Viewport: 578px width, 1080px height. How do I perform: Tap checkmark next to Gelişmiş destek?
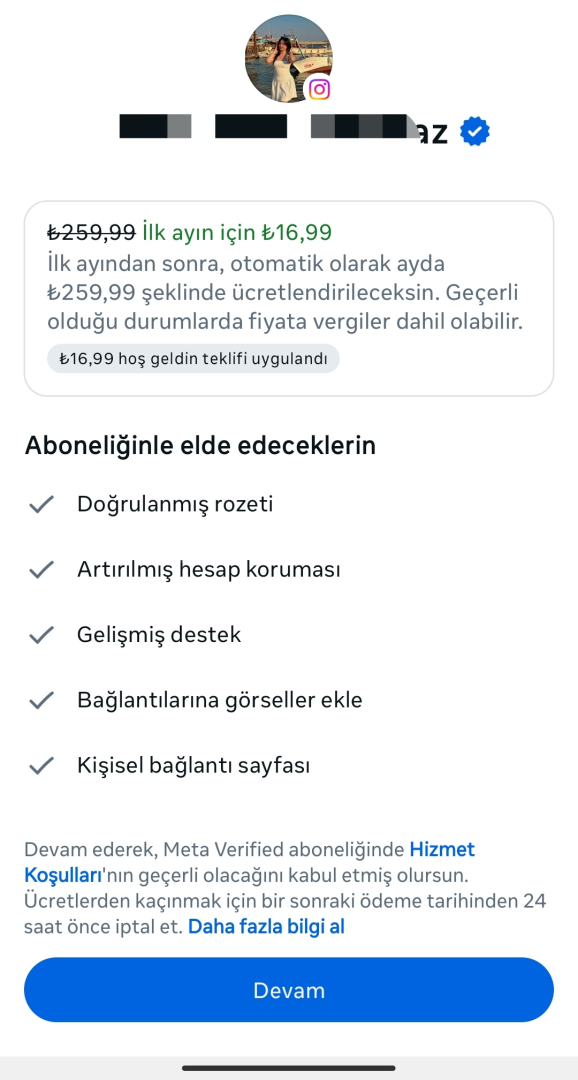[41, 635]
